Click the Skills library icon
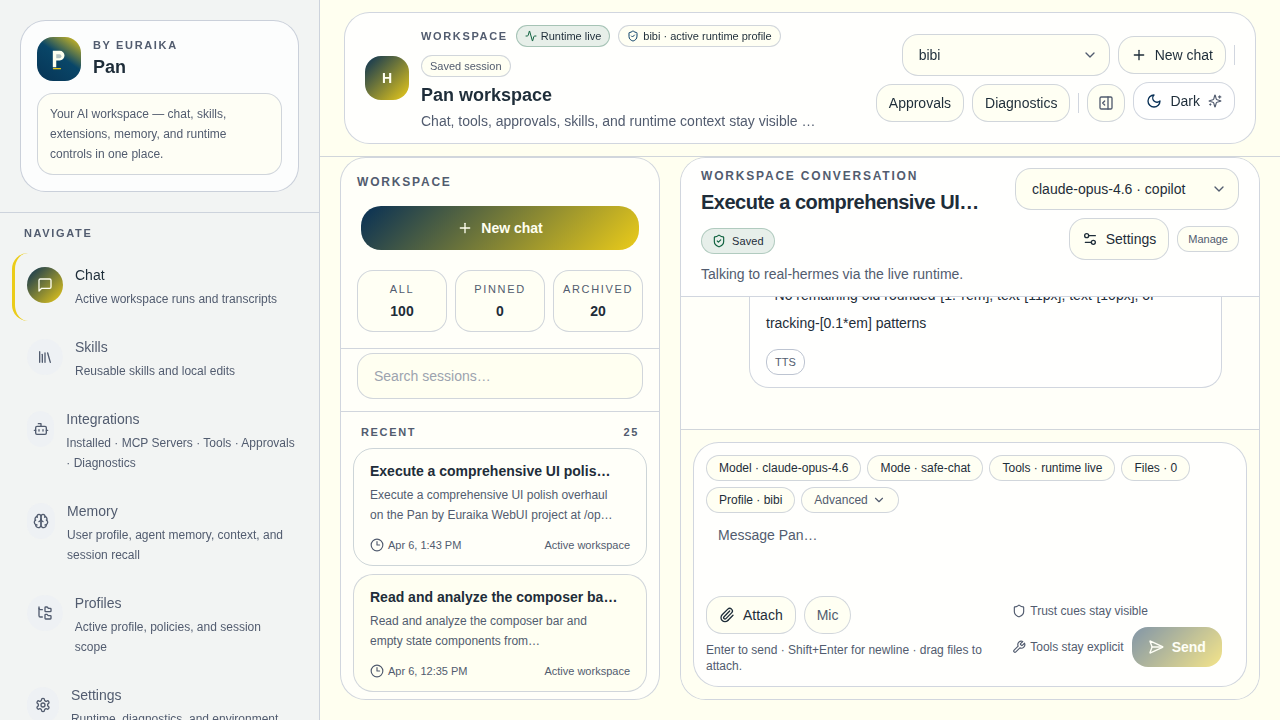The width and height of the screenshot is (1280, 720). point(45,357)
